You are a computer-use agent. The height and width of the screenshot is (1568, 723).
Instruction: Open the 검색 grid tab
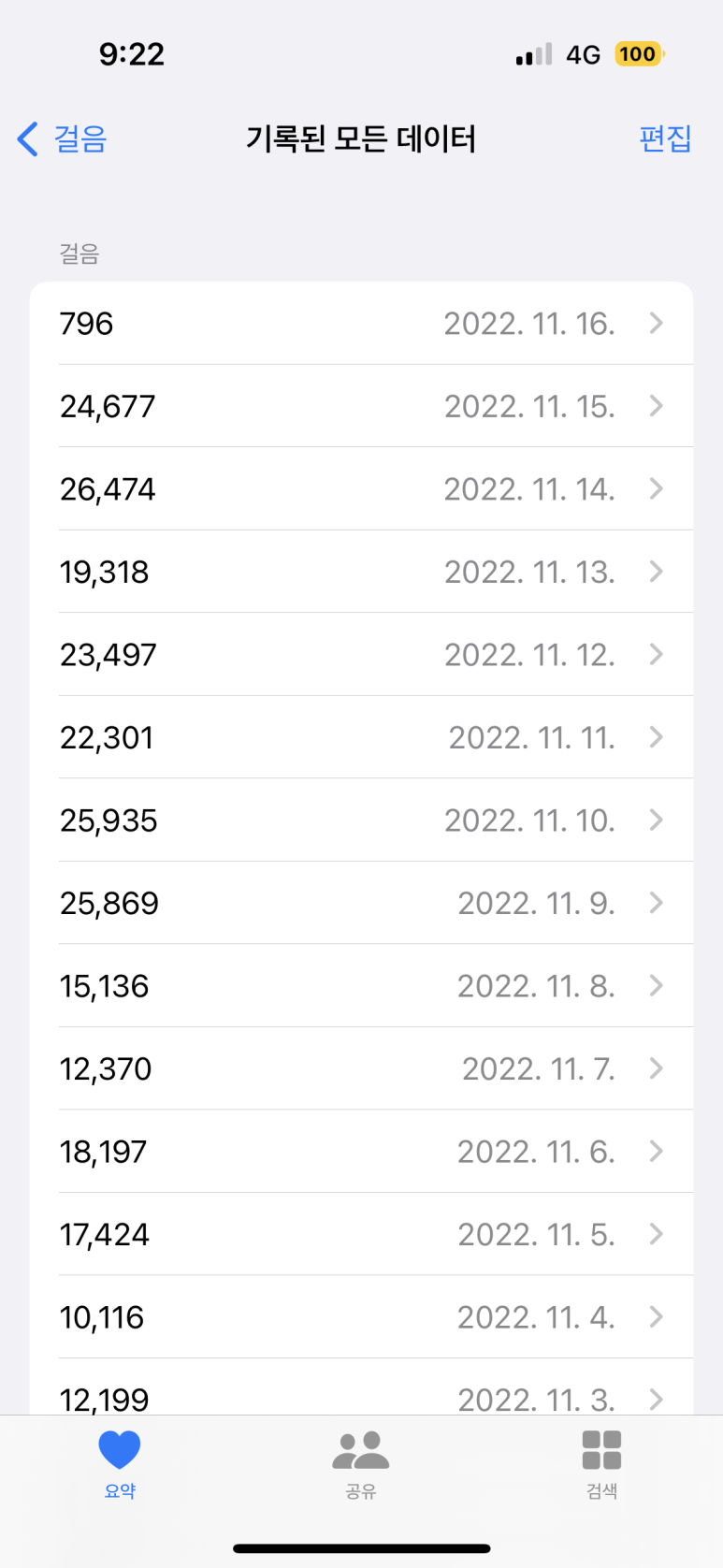pos(601,1464)
